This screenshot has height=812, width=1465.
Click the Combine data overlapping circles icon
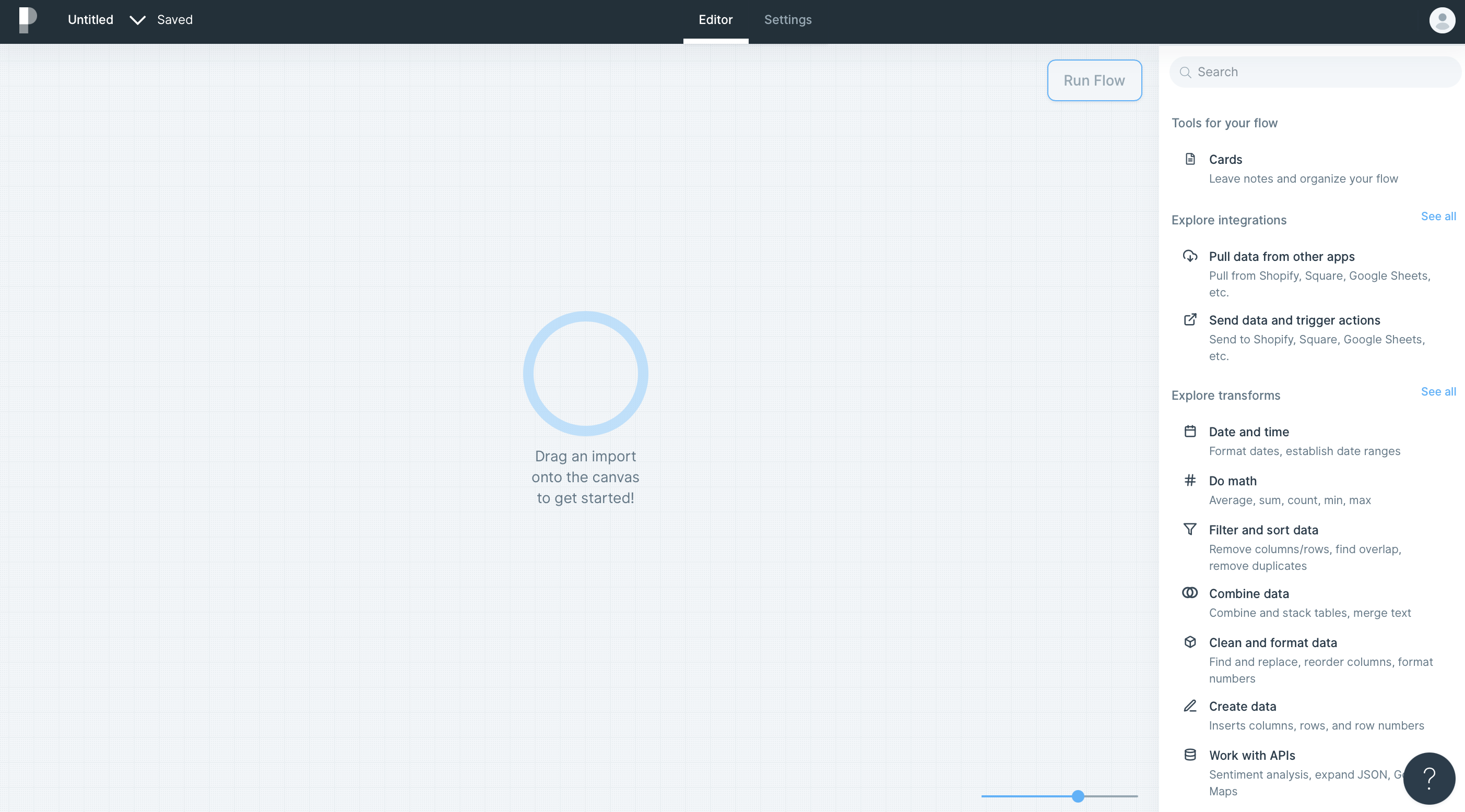(x=1190, y=593)
